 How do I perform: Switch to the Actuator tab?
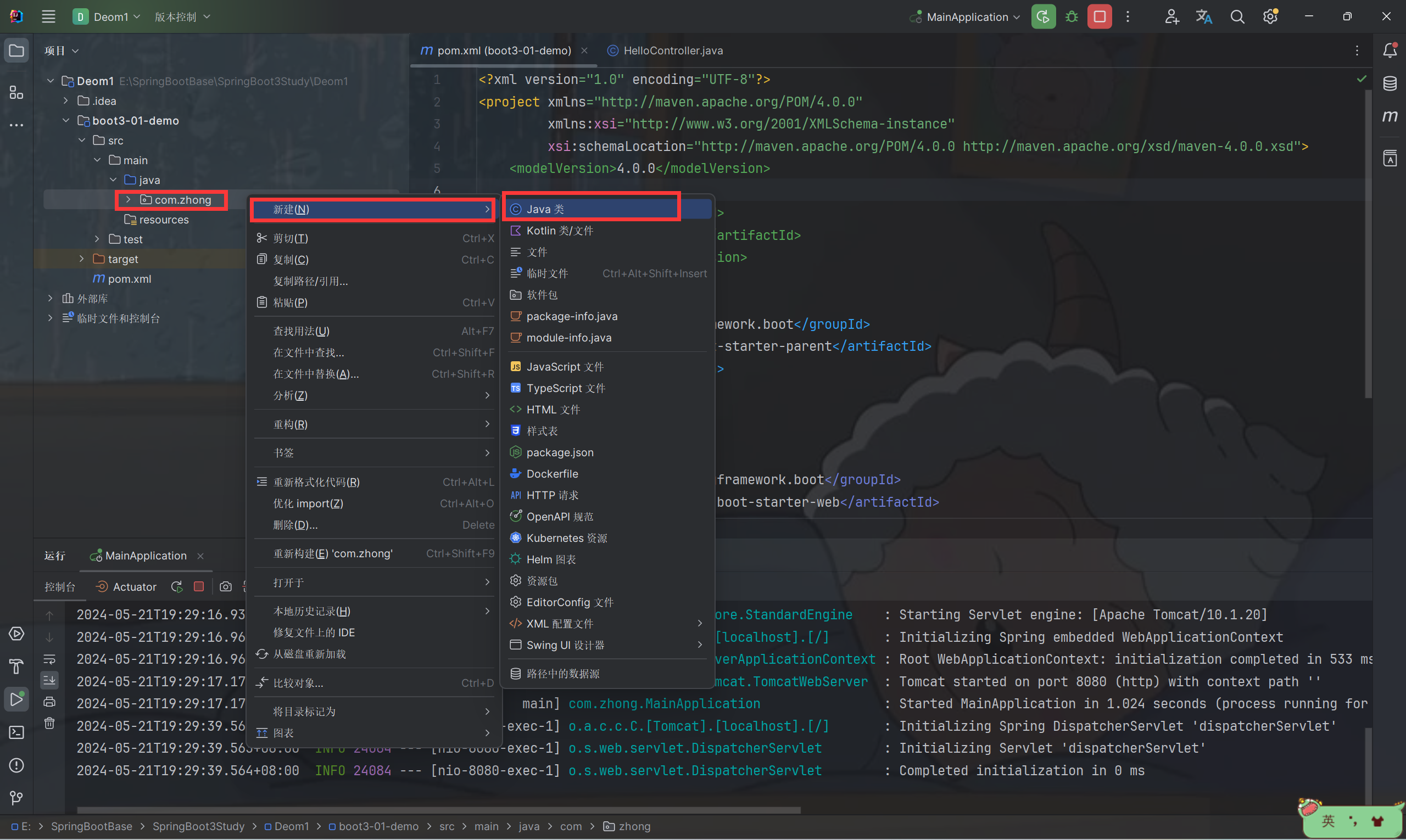click(126, 587)
